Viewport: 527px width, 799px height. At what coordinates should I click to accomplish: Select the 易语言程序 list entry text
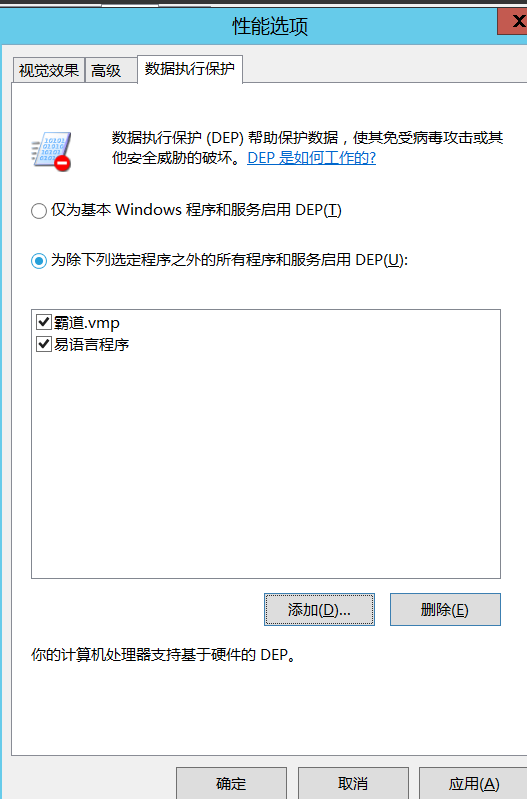91,344
